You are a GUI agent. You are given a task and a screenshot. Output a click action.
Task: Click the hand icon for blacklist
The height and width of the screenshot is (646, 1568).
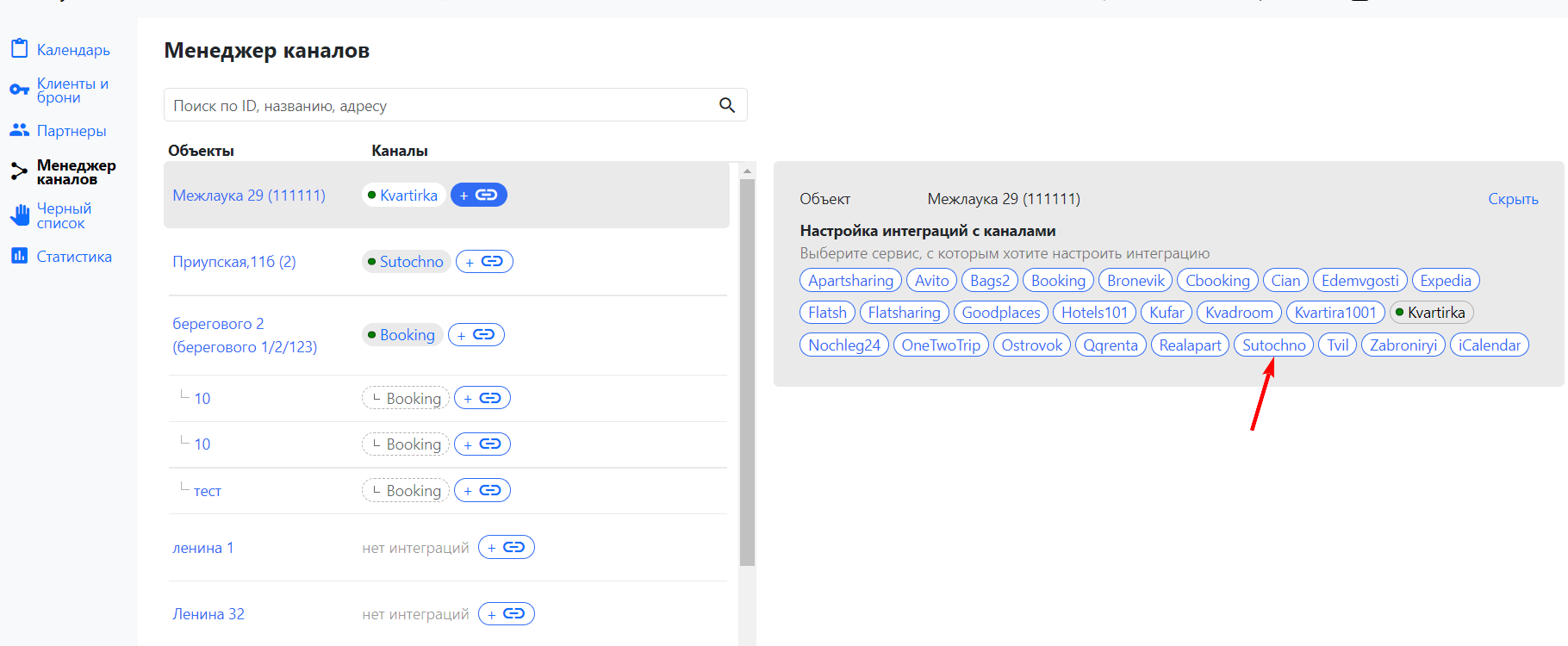tap(19, 214)
